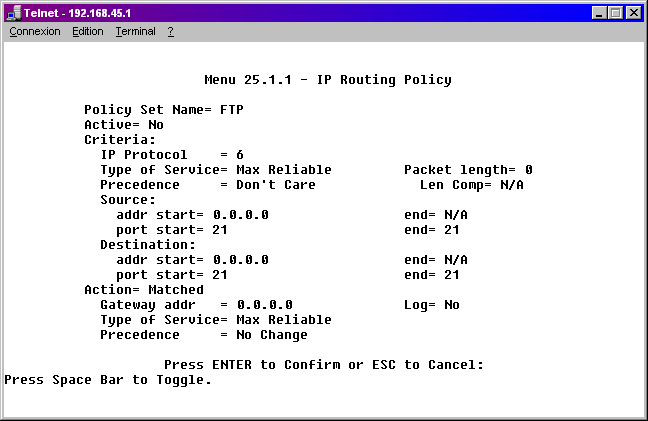648x421 pixels.
Task: Open the Connexion menu
Action: [x=35, y=31]
